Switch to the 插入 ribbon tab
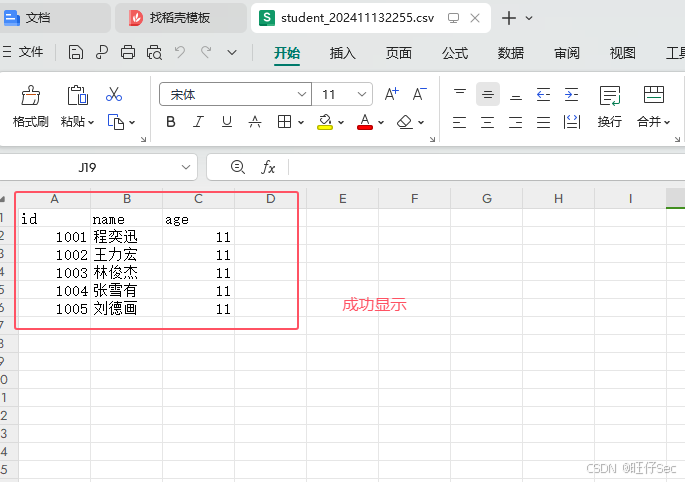The height and width of the screenshot is (482, 685). coord(342,53)
